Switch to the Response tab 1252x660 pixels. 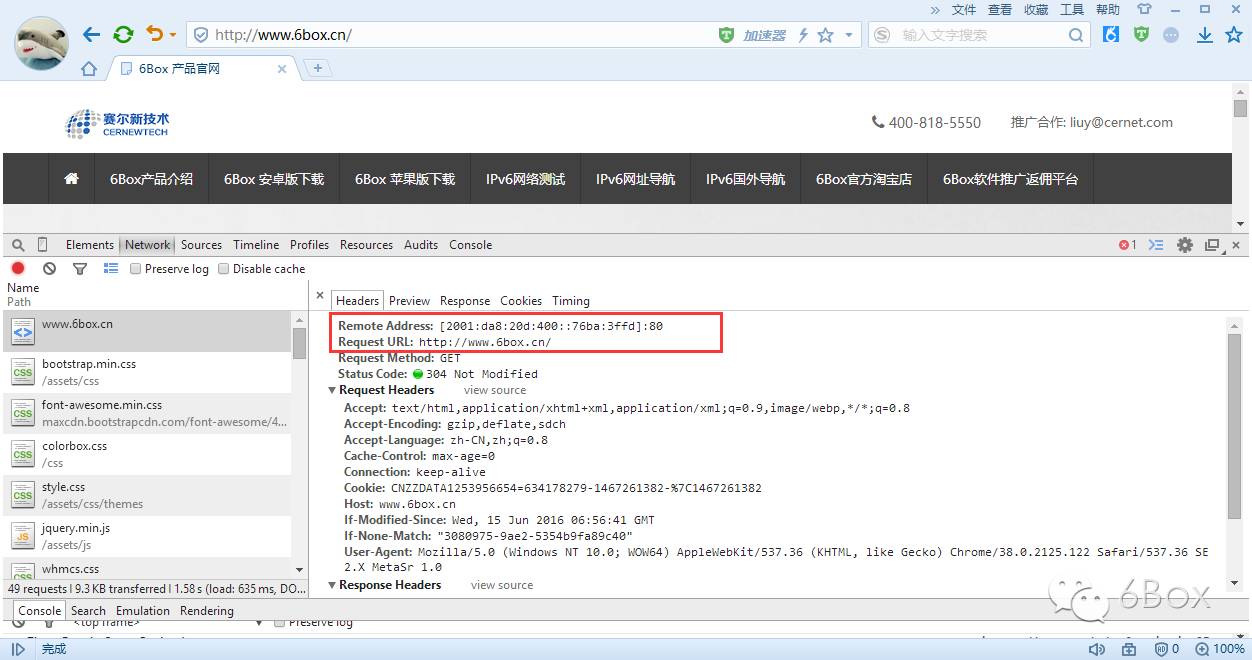[465, 301]
